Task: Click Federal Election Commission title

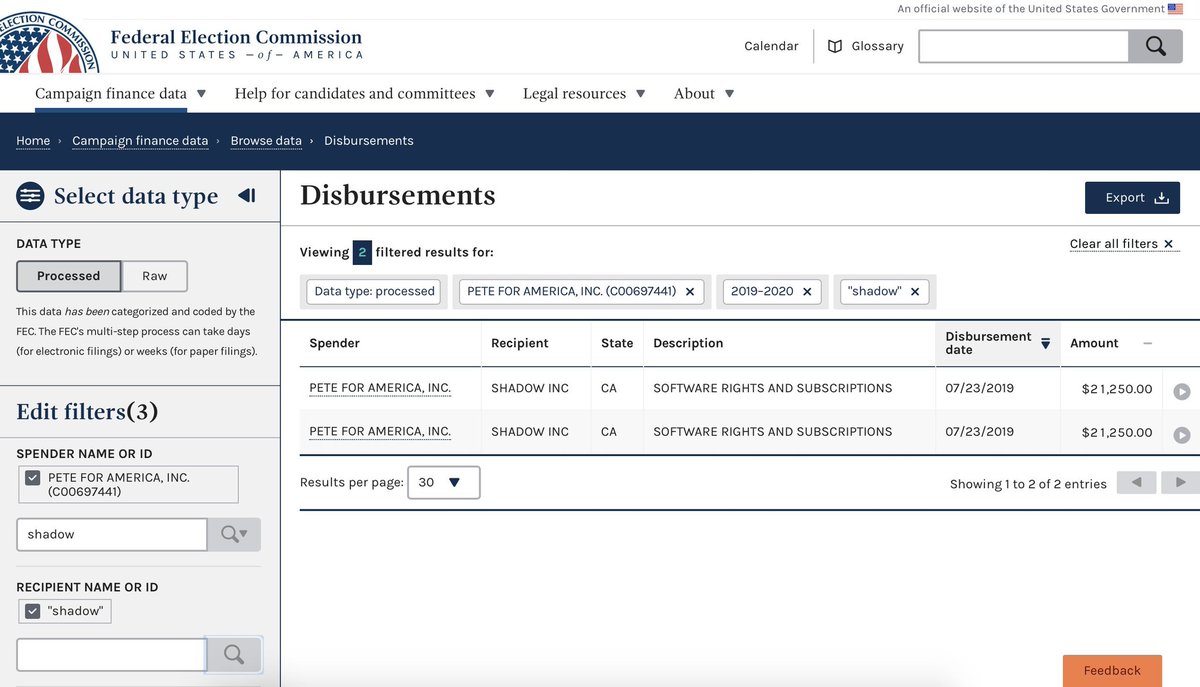Action: coord(236,38)
